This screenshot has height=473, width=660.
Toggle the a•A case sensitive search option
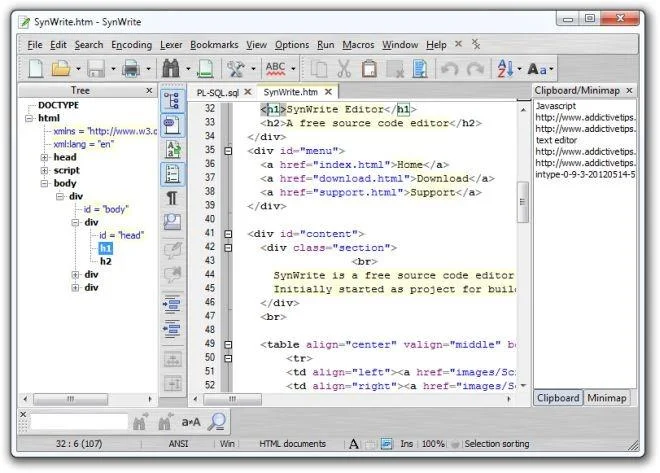click(x=191, y=422)
